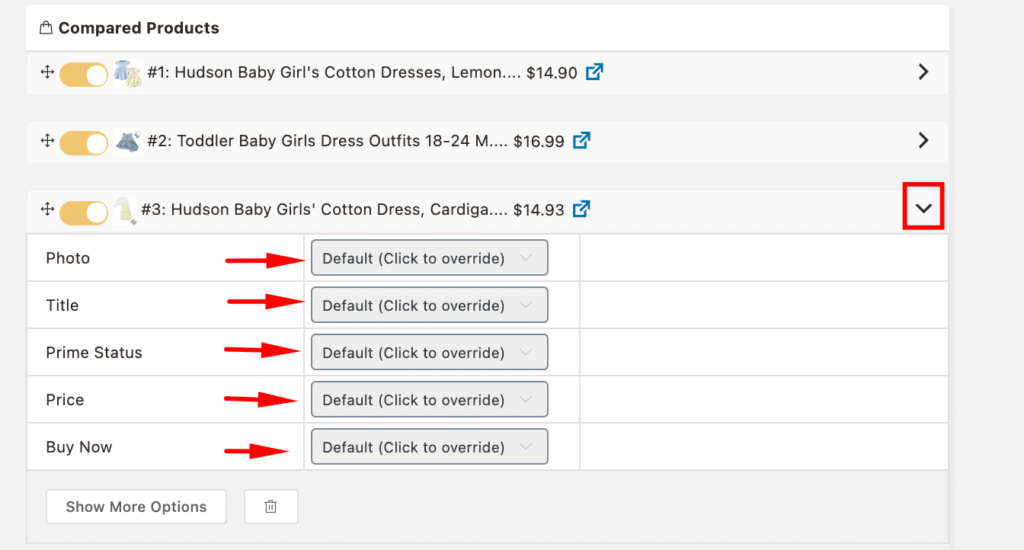Click the Buy Now row label
Viewport: 1024px width, 550px height.
(x=79, y=447)
